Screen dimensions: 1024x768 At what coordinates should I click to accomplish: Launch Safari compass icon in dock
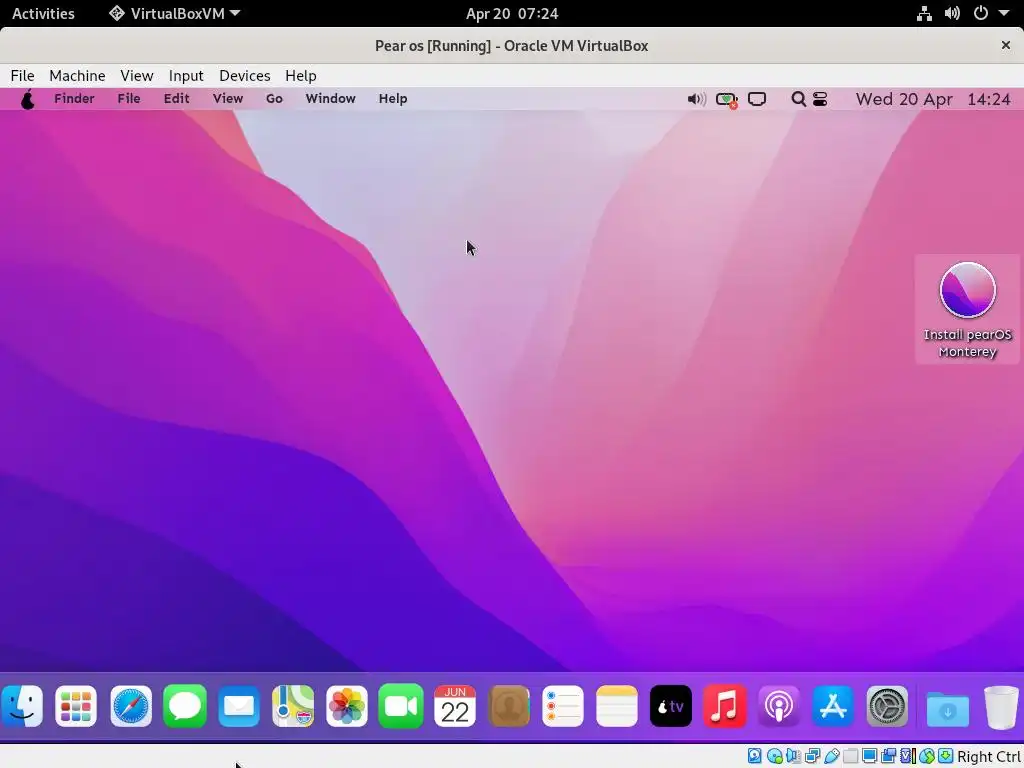click(x=131, y=706)
